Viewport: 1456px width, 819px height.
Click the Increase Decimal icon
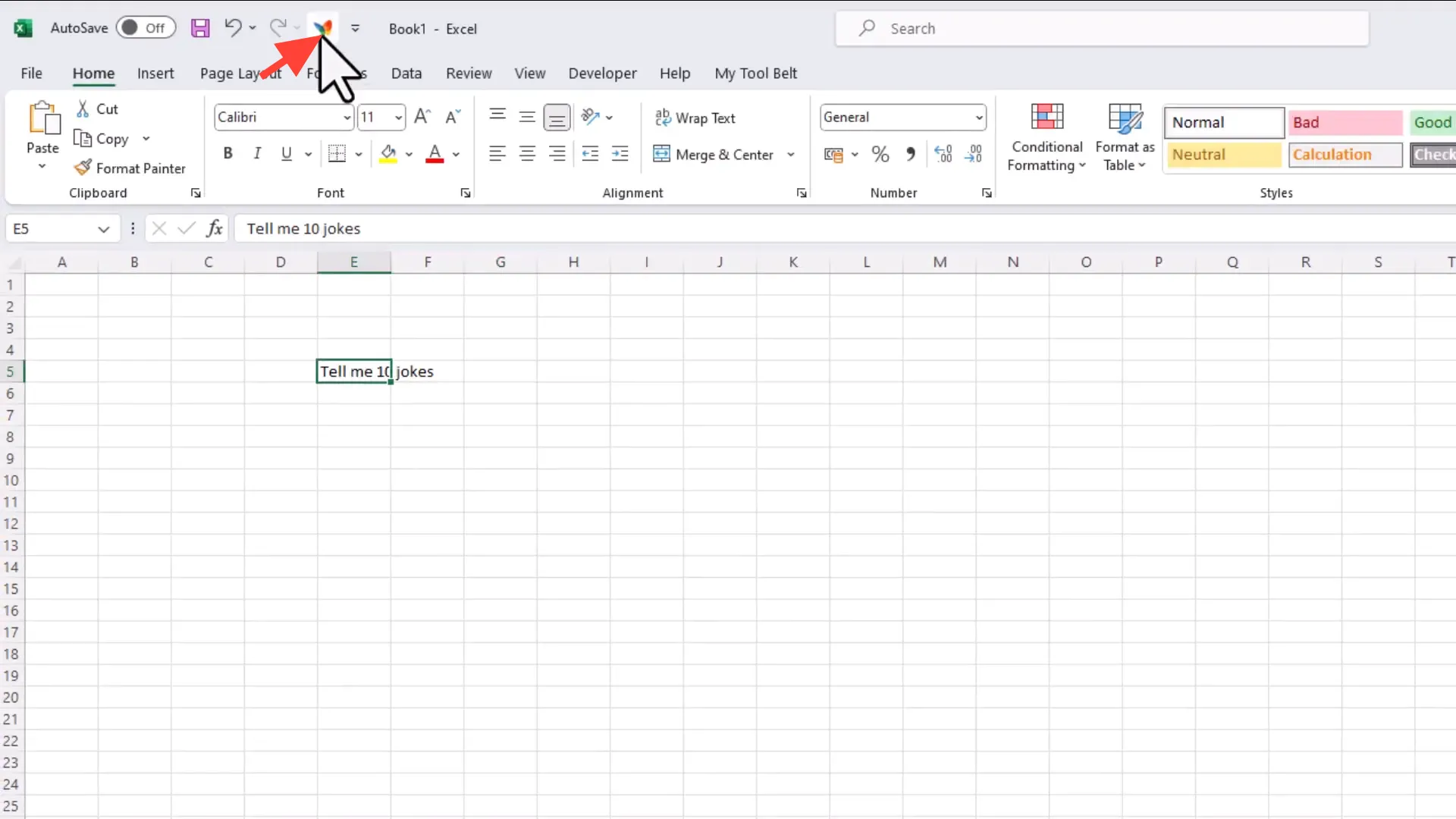(943, 154)
